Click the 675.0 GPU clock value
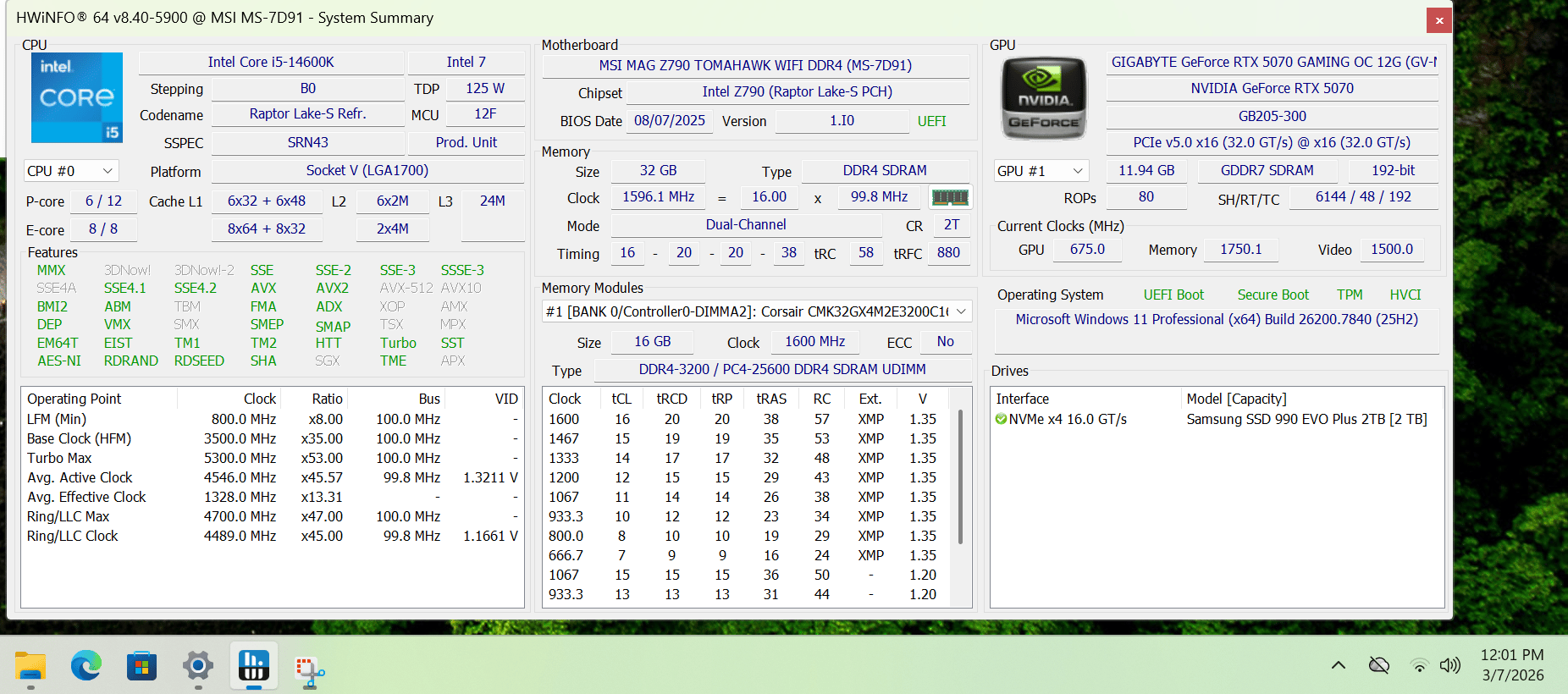The image size is (1568, 694). pyautogui.click(x=1087, y=250)
